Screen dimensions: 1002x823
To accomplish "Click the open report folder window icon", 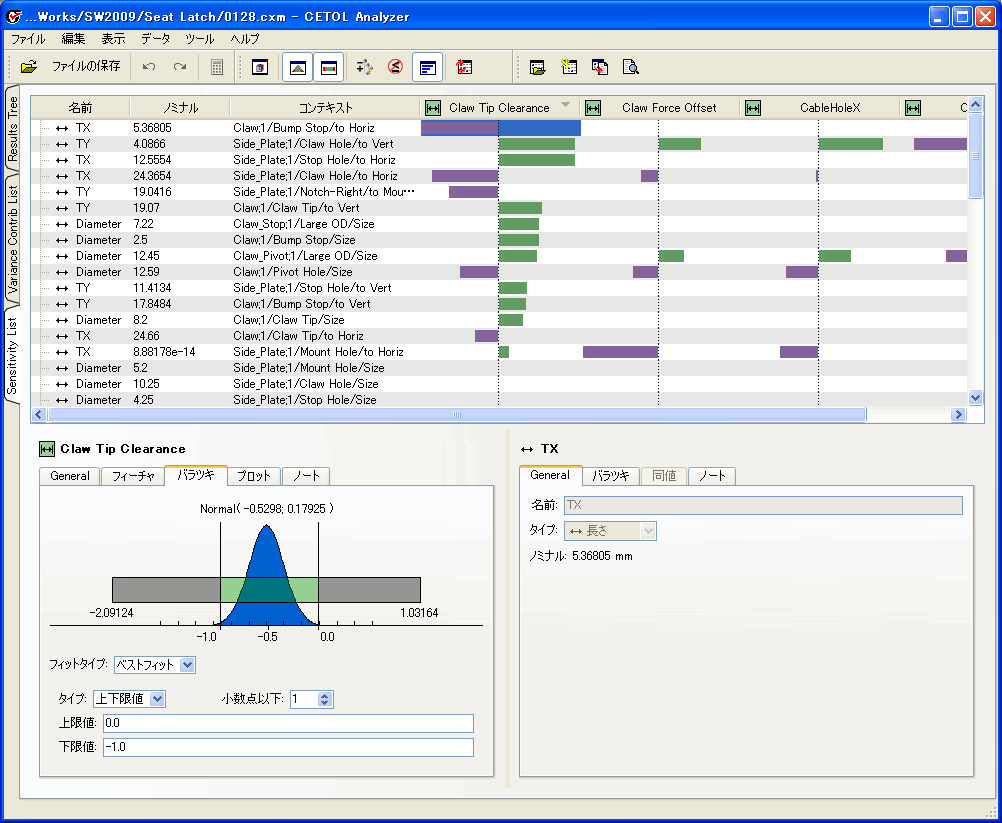I will coord(537,66).
